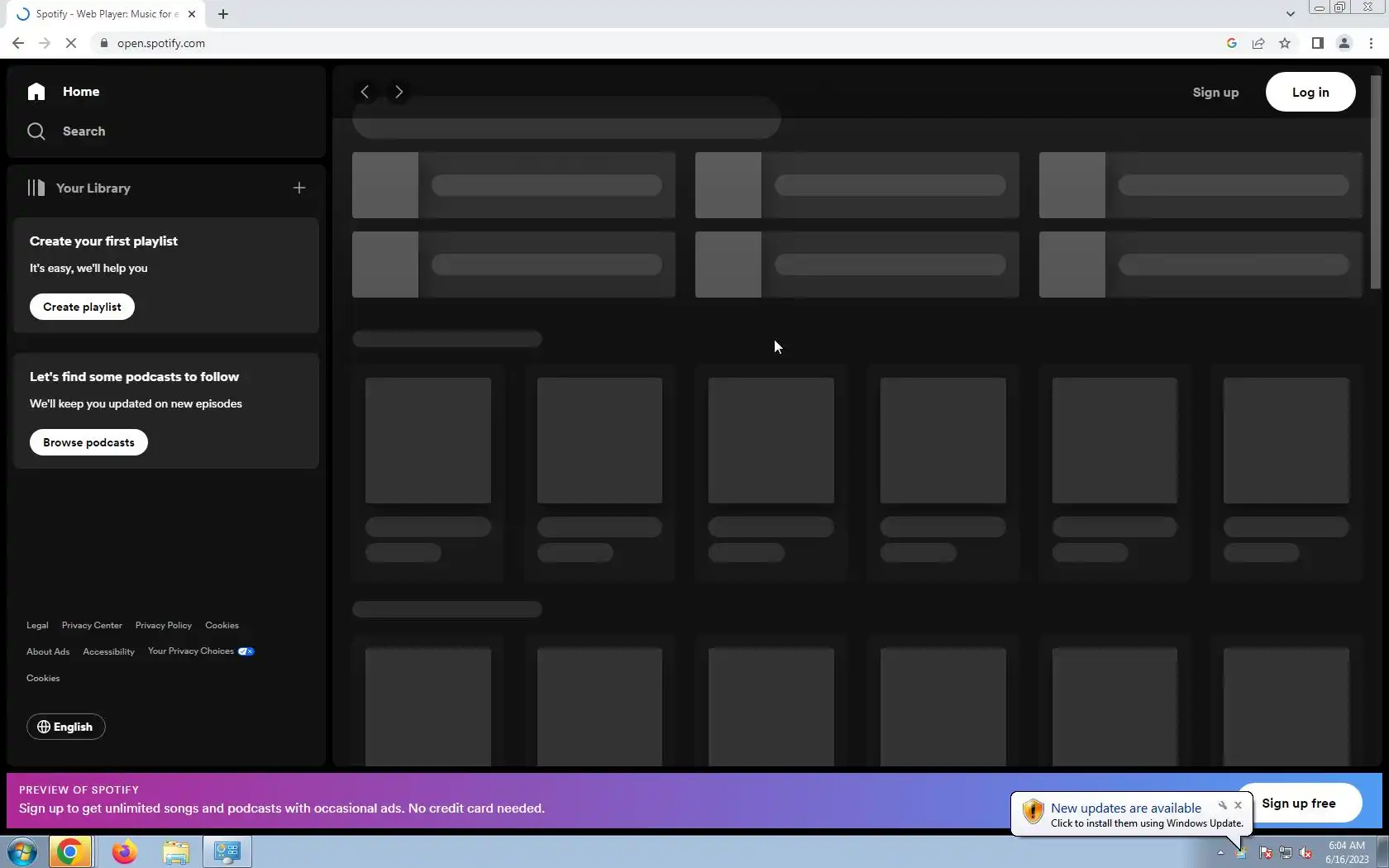1389x868 pixels.
Task: Click the Action Center flag tray icon
Action: [1266, 852]
